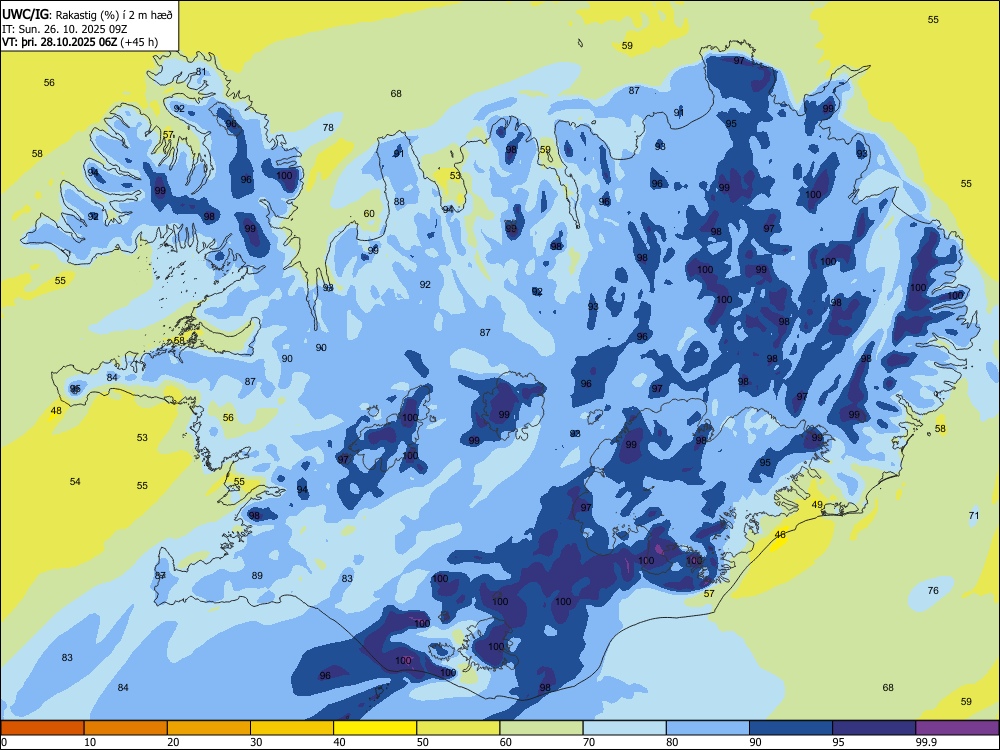1000x750 pixels.
Task: Click the humidity value '49' on the map
Action: tap(817, 504)
